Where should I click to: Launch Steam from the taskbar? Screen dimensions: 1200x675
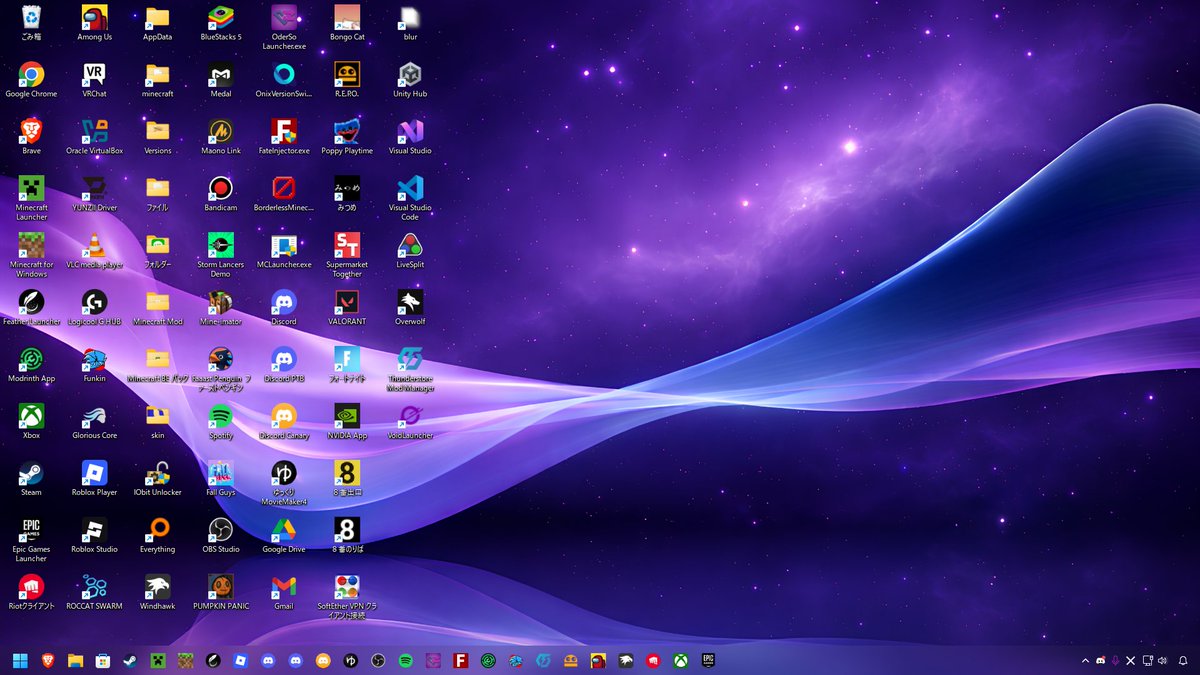point(129,660)
